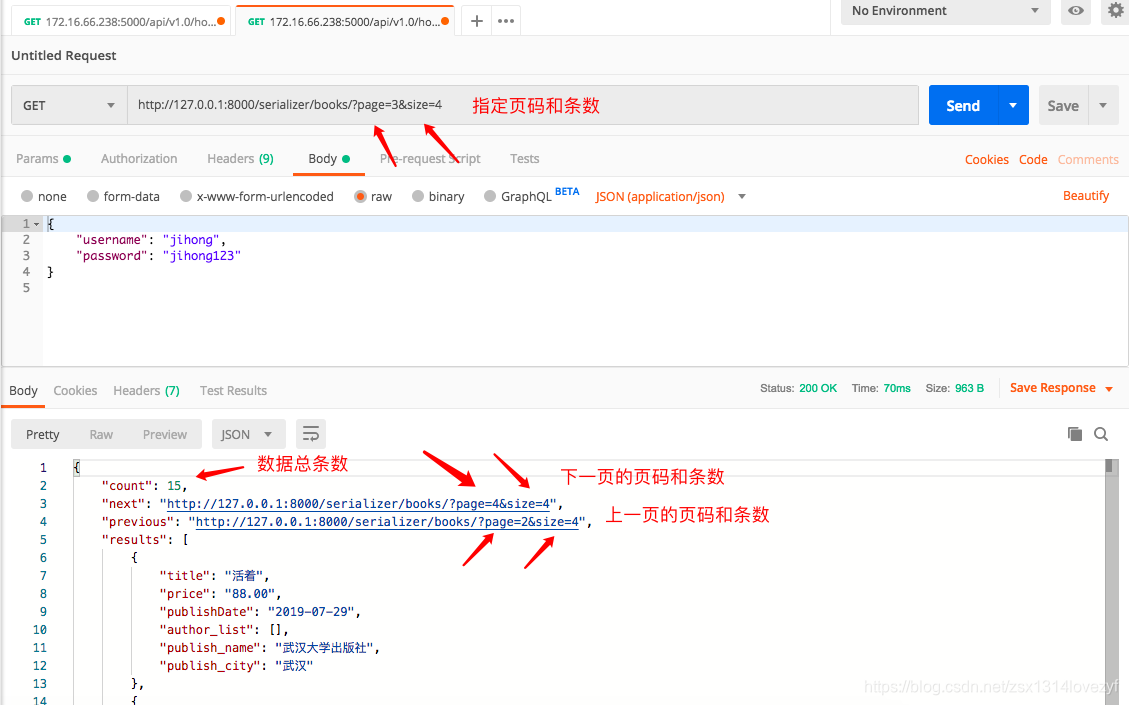Open the Cookies link near Code

click(986, 159)
